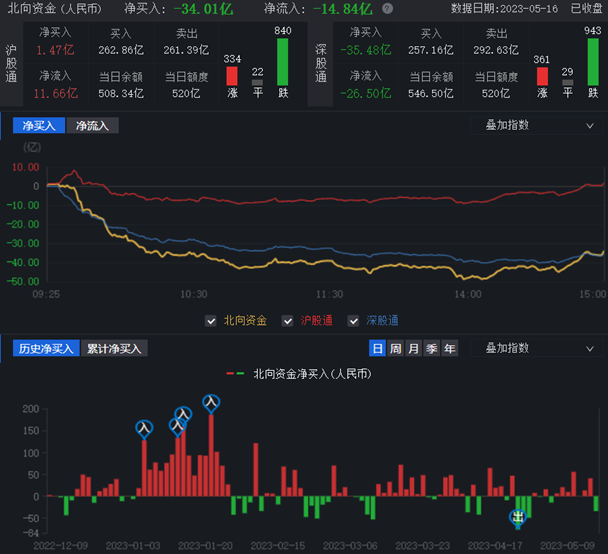Switch to the 累计净买入 tab
608x554 pixels.
114,349
